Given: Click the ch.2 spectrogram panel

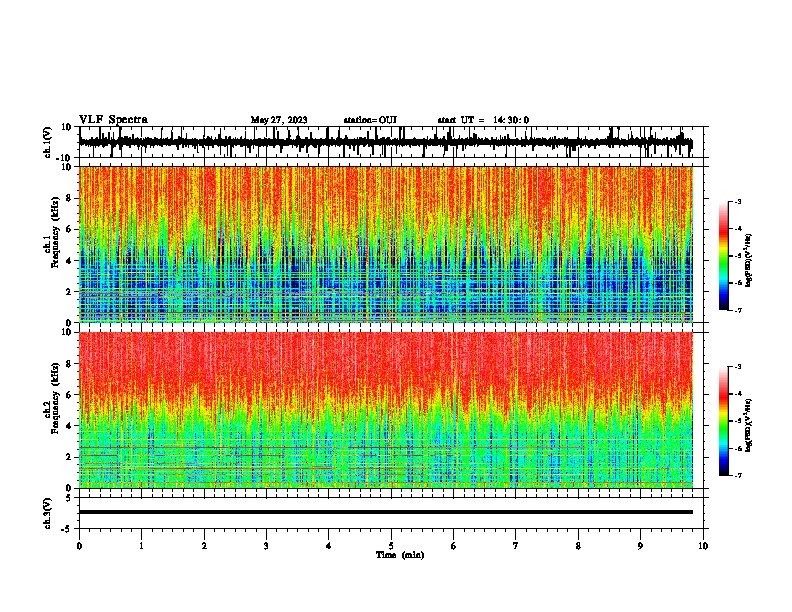Looking at the screenshot, I should 386,410.
